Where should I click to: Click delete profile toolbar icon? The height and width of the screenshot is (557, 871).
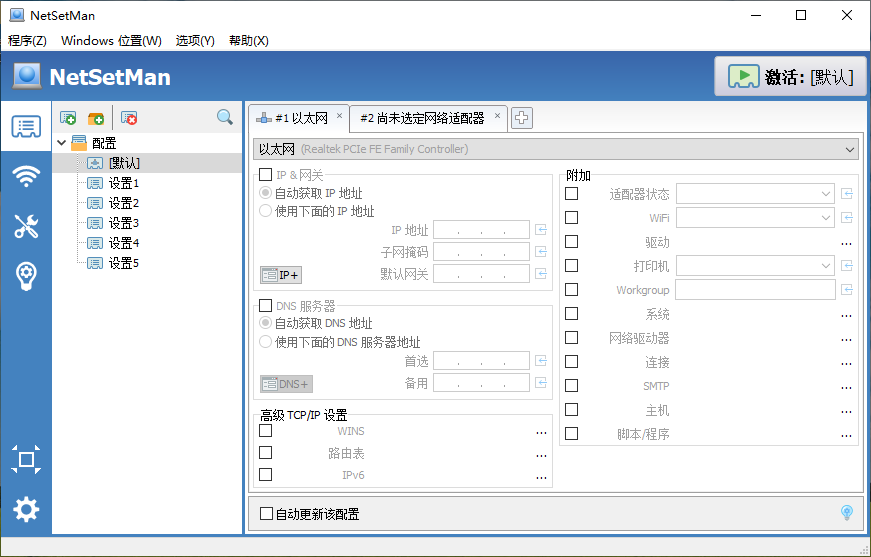pos(129,118)
